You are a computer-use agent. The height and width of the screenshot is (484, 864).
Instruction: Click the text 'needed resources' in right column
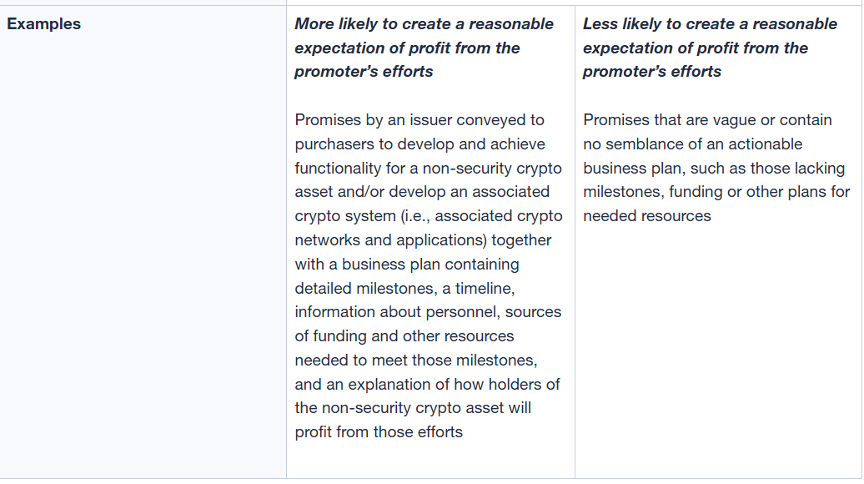pyautogui.click(x=647, y=216)
